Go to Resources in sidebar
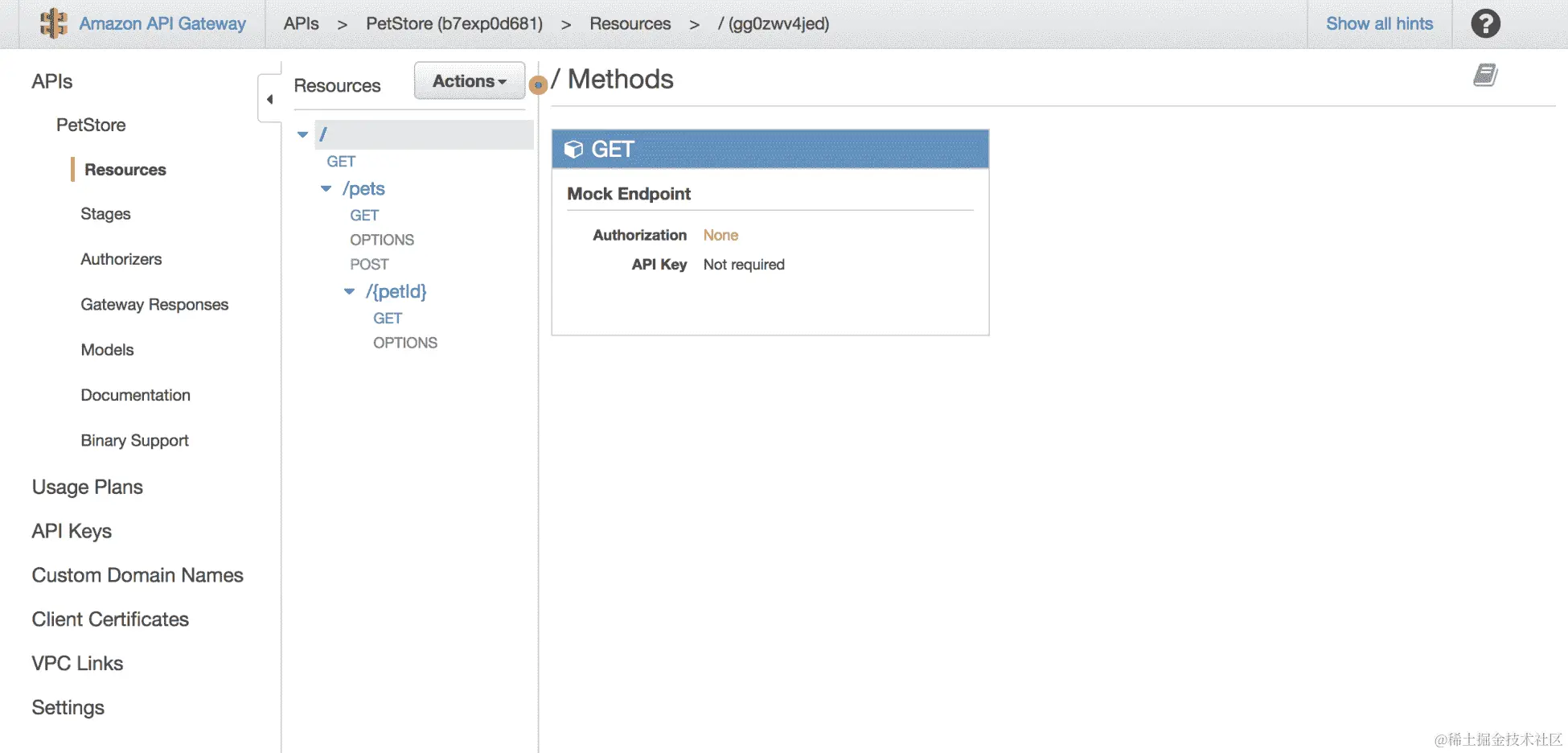Image resolution: width=1568 pixels, height=753 pixels. point(125,170)
